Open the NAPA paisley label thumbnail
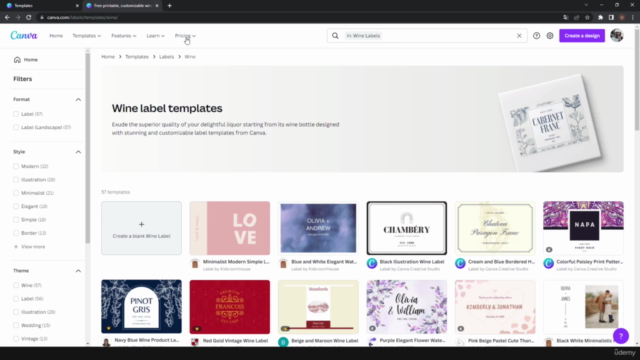The width and height of the screenshot is (640, 360). coord(583,228)
